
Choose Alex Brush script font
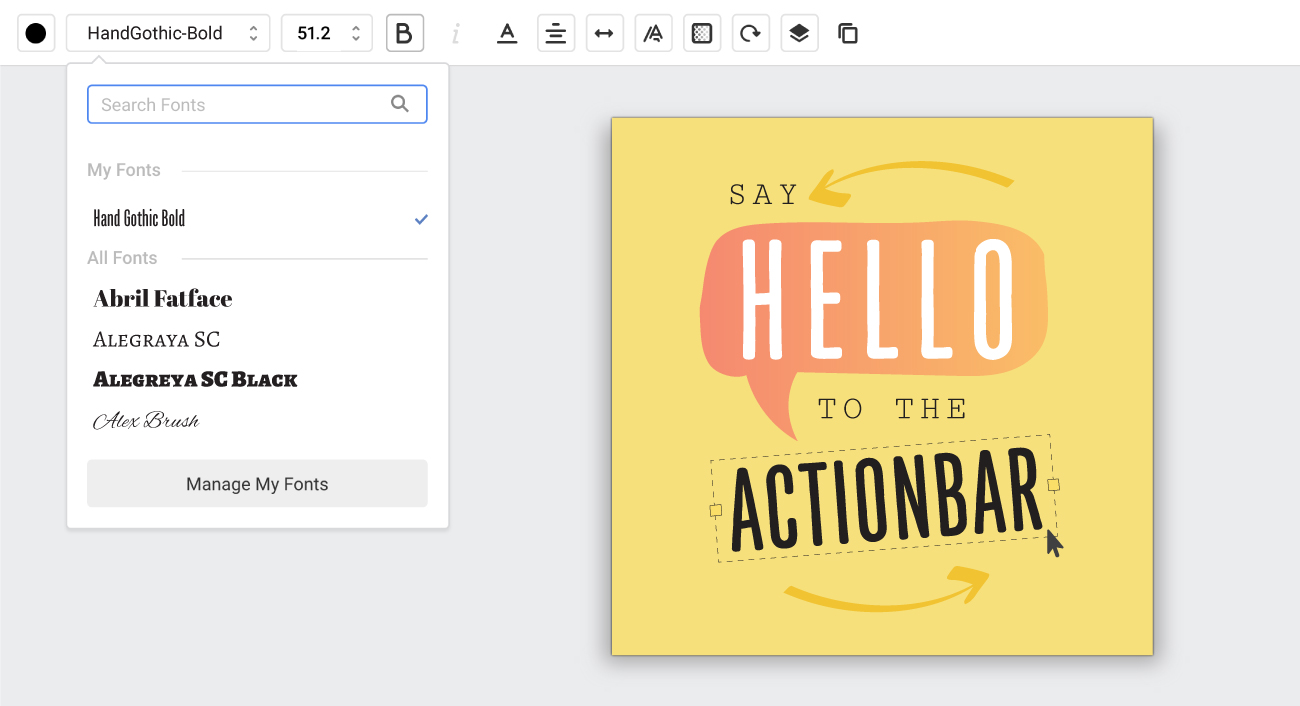click(146, 421)
